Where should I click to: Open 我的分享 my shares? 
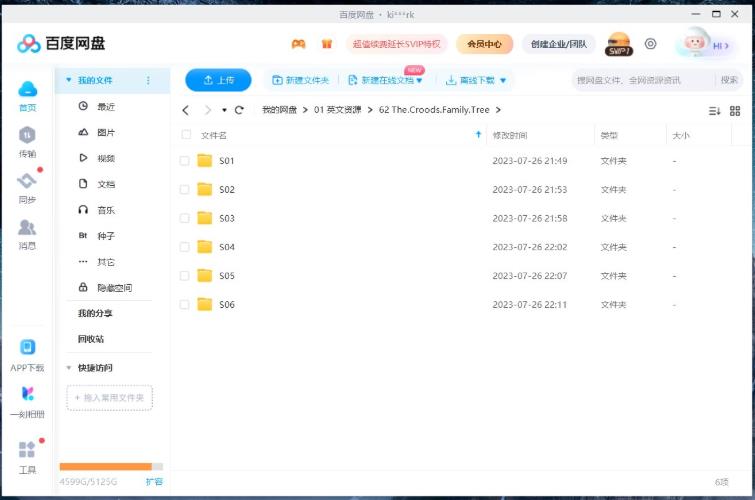tap(95, 313)
